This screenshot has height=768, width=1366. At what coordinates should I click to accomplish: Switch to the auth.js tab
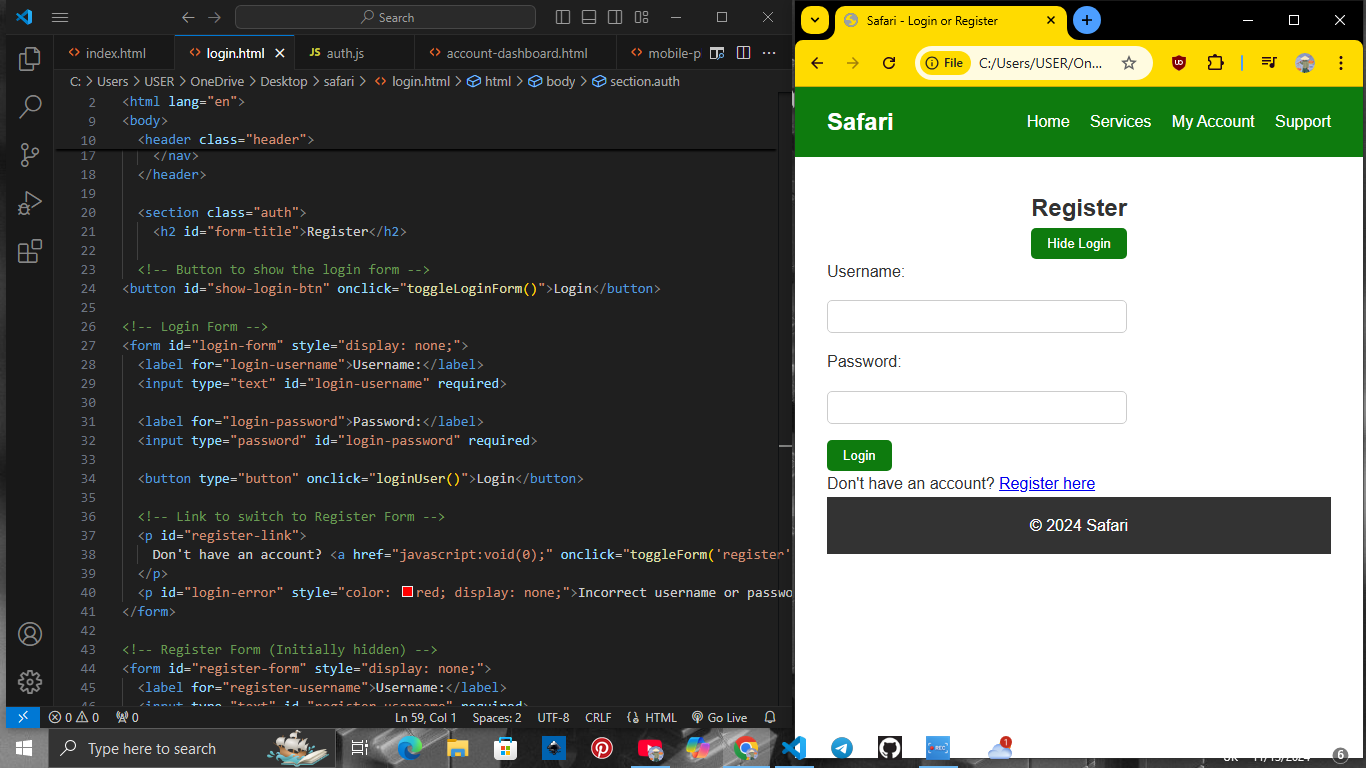343,52
